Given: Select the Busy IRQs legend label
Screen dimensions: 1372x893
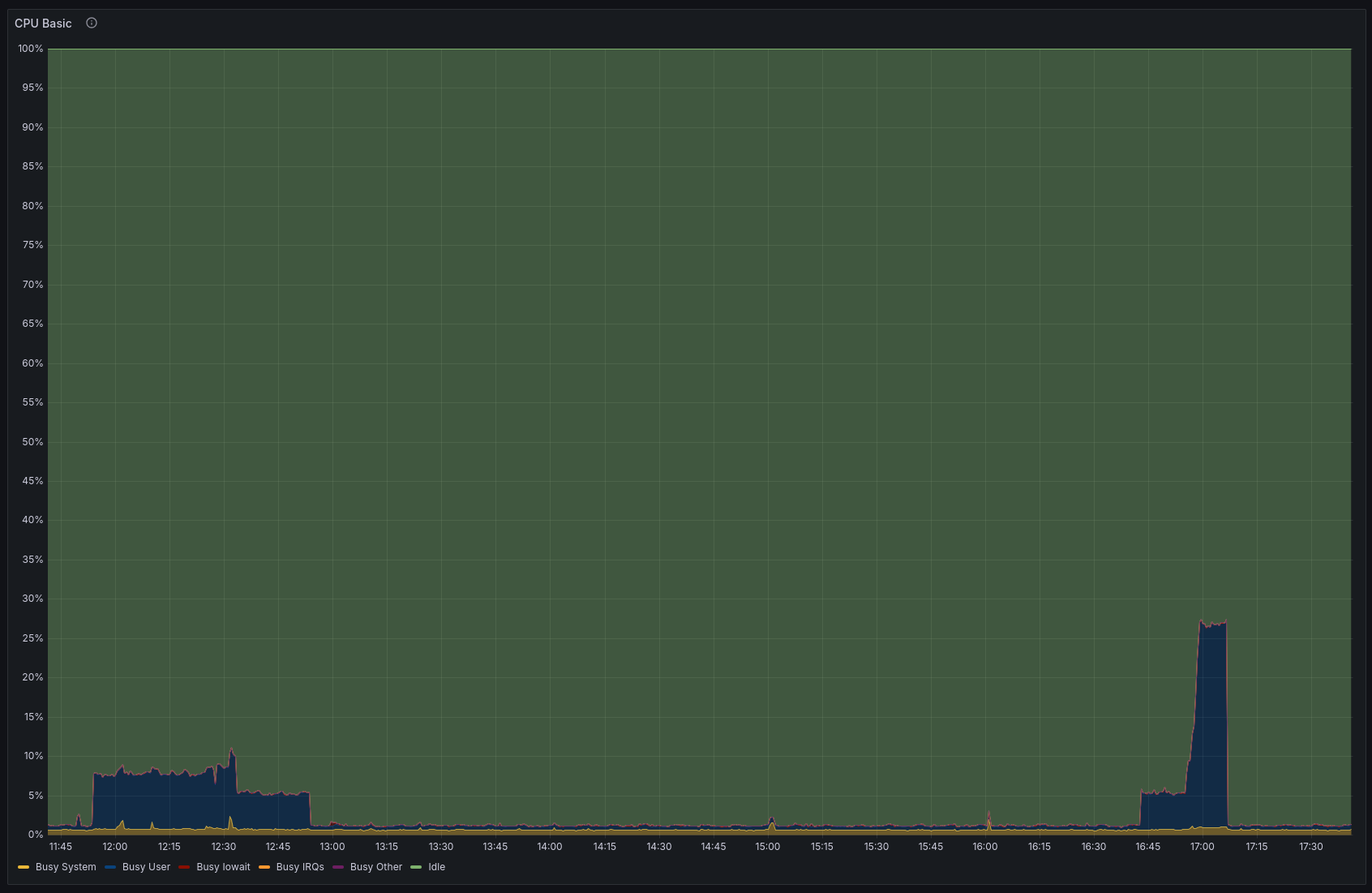Looking at the screenshot, I should (300, 867).
